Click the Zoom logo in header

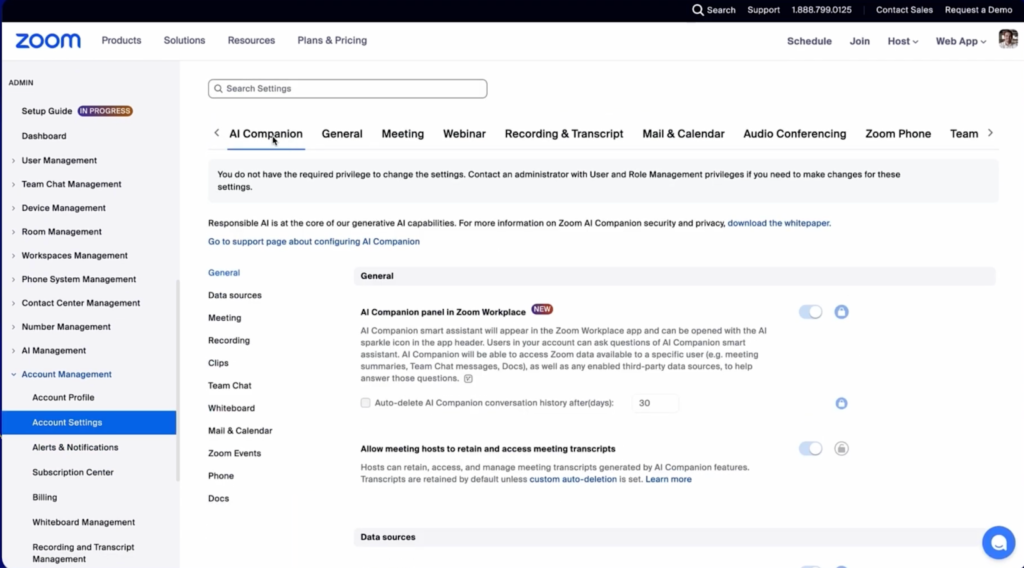[x=48, y=41]
